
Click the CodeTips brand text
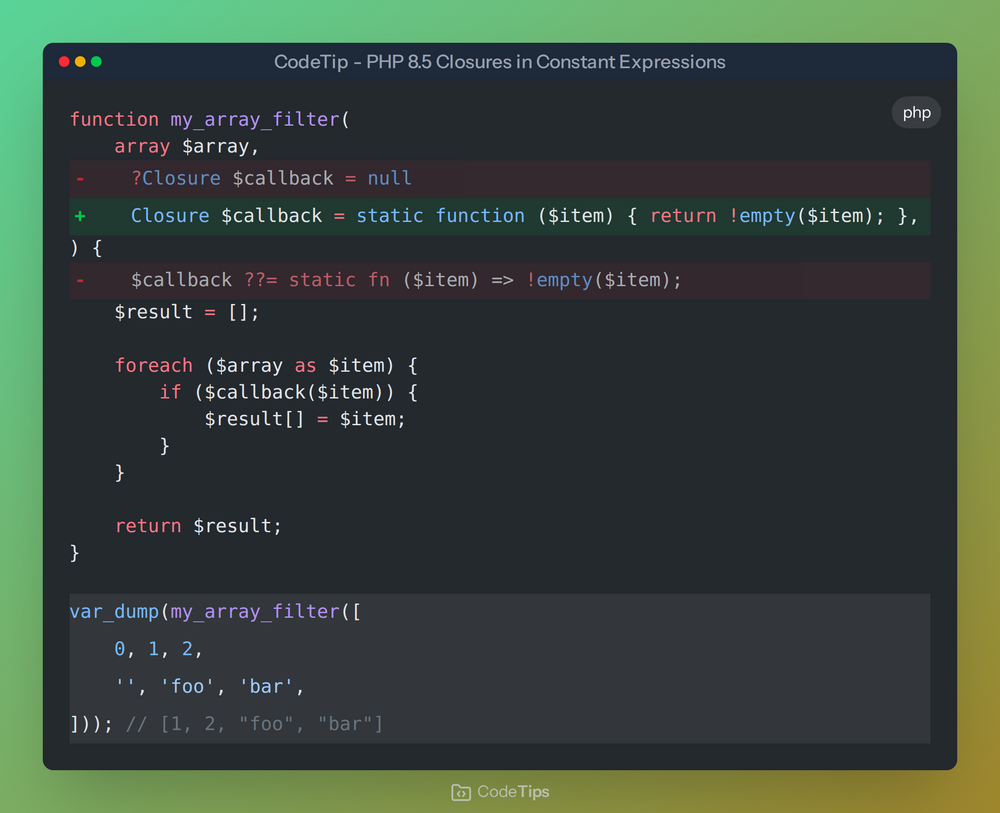tap(513, 791)
